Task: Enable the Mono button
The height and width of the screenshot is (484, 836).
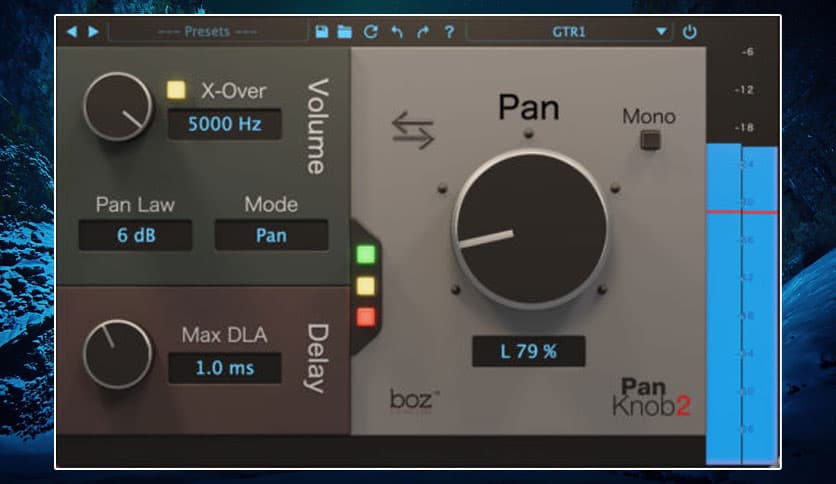Action: pyautogui.click(x=650, y=141)
